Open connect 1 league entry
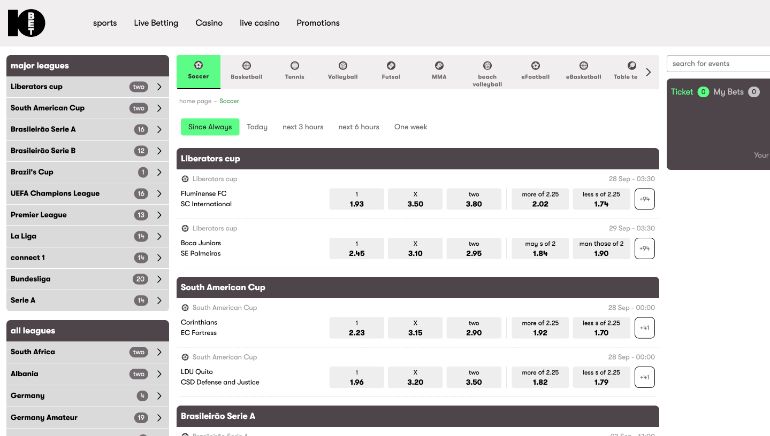The image size is (770, 436). pos(87,258)
